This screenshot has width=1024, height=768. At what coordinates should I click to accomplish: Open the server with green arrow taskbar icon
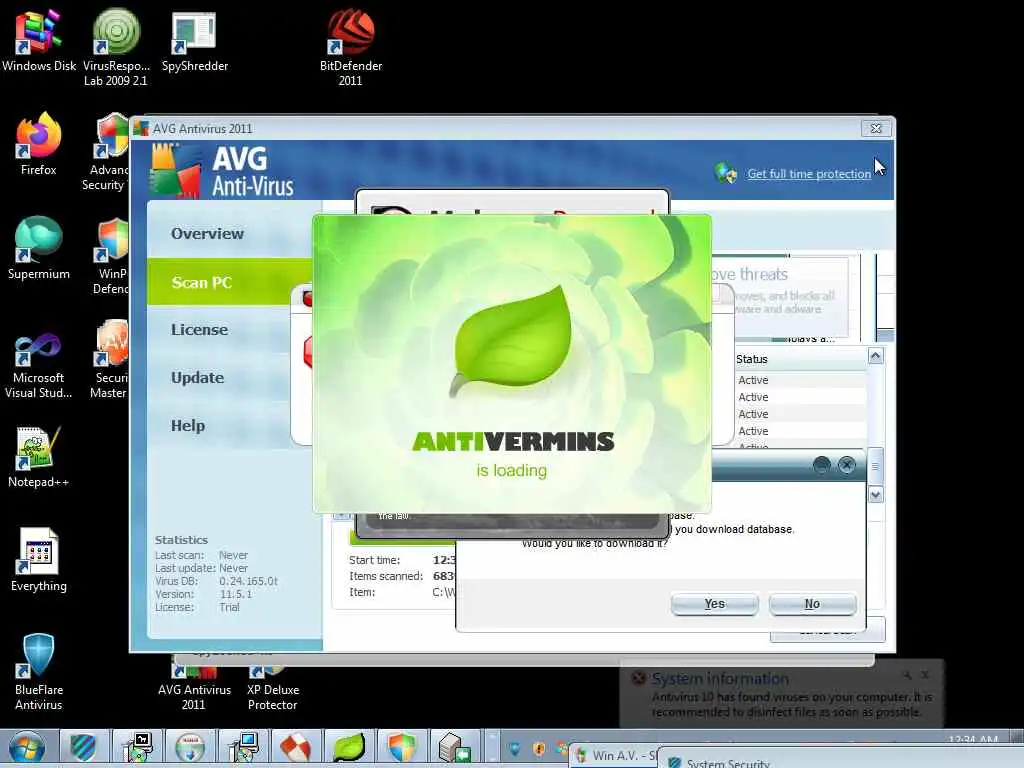click(454, 748)
